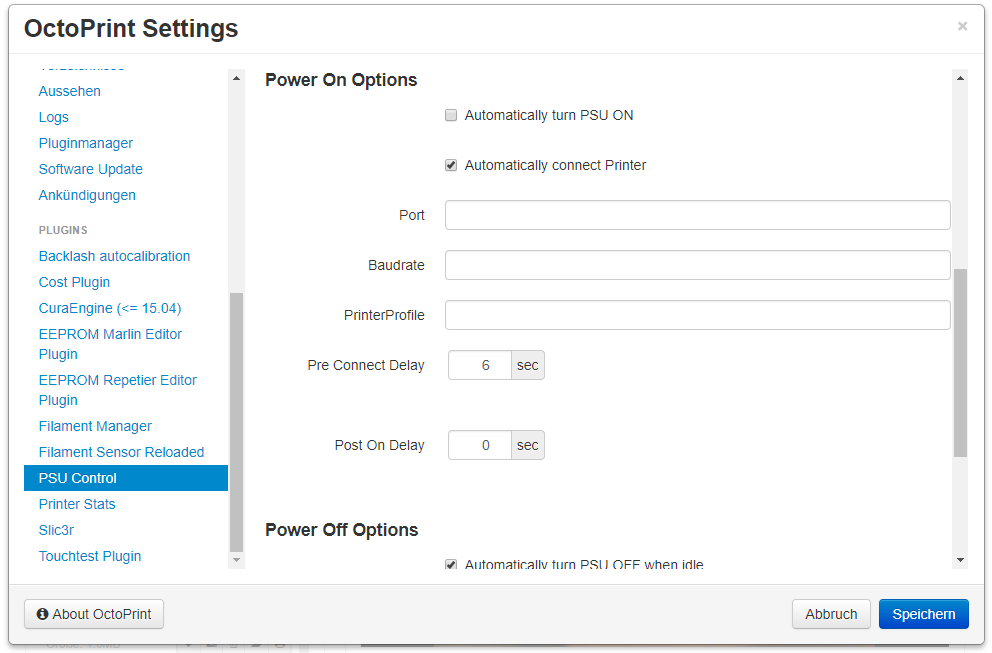Click sidebar scrollbar thumb

pyautogui.click(x=236, y=422)
